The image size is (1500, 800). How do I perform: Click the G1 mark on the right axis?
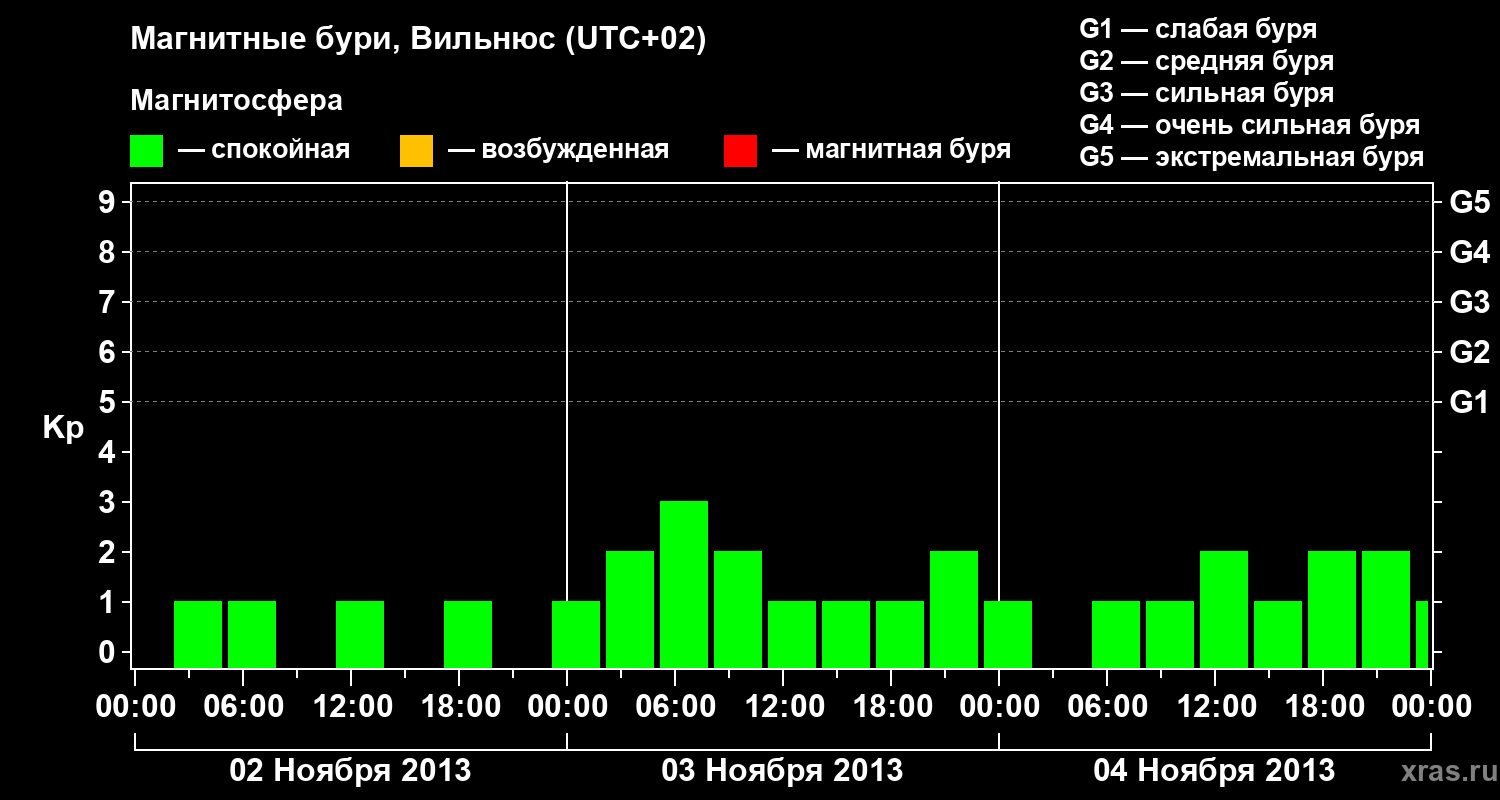coord(1470,403)
